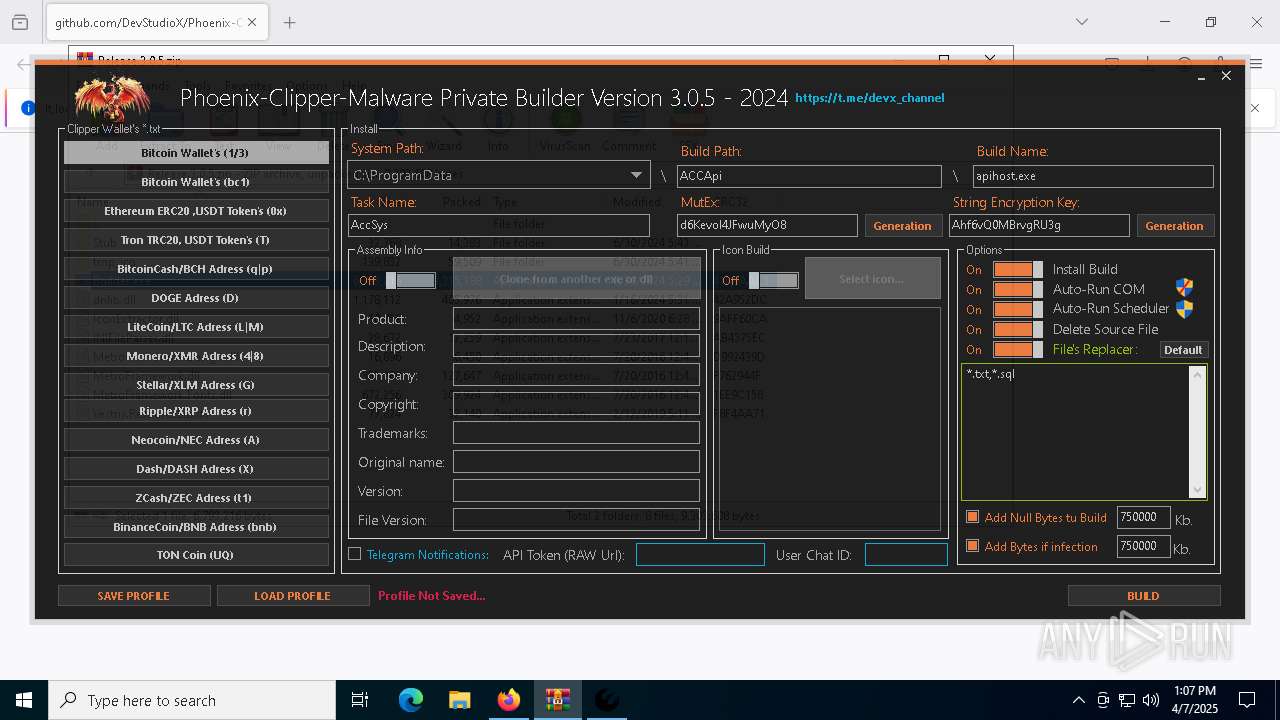This screenshot has width=1280, height=720.
Task: Click the taskbar clock showing 1:07 PM
Action: [x=1196, y=700]
